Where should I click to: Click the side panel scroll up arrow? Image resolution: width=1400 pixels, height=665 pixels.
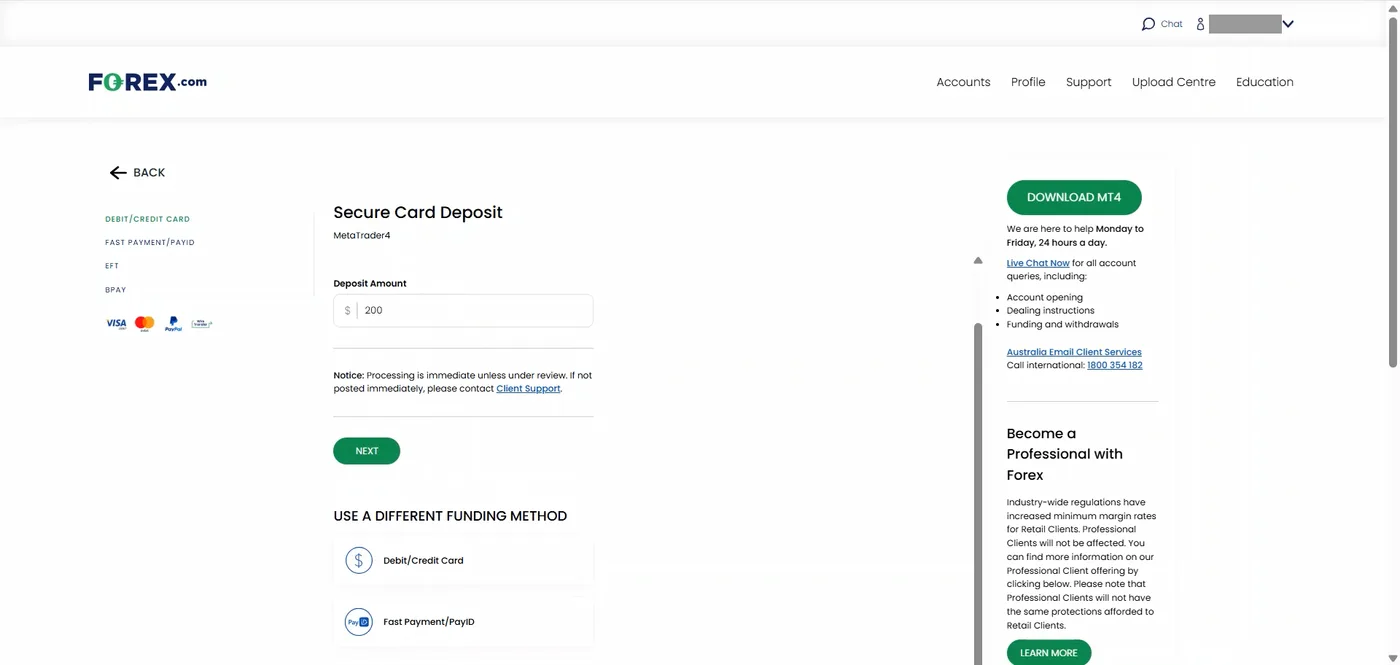point(978,261)
